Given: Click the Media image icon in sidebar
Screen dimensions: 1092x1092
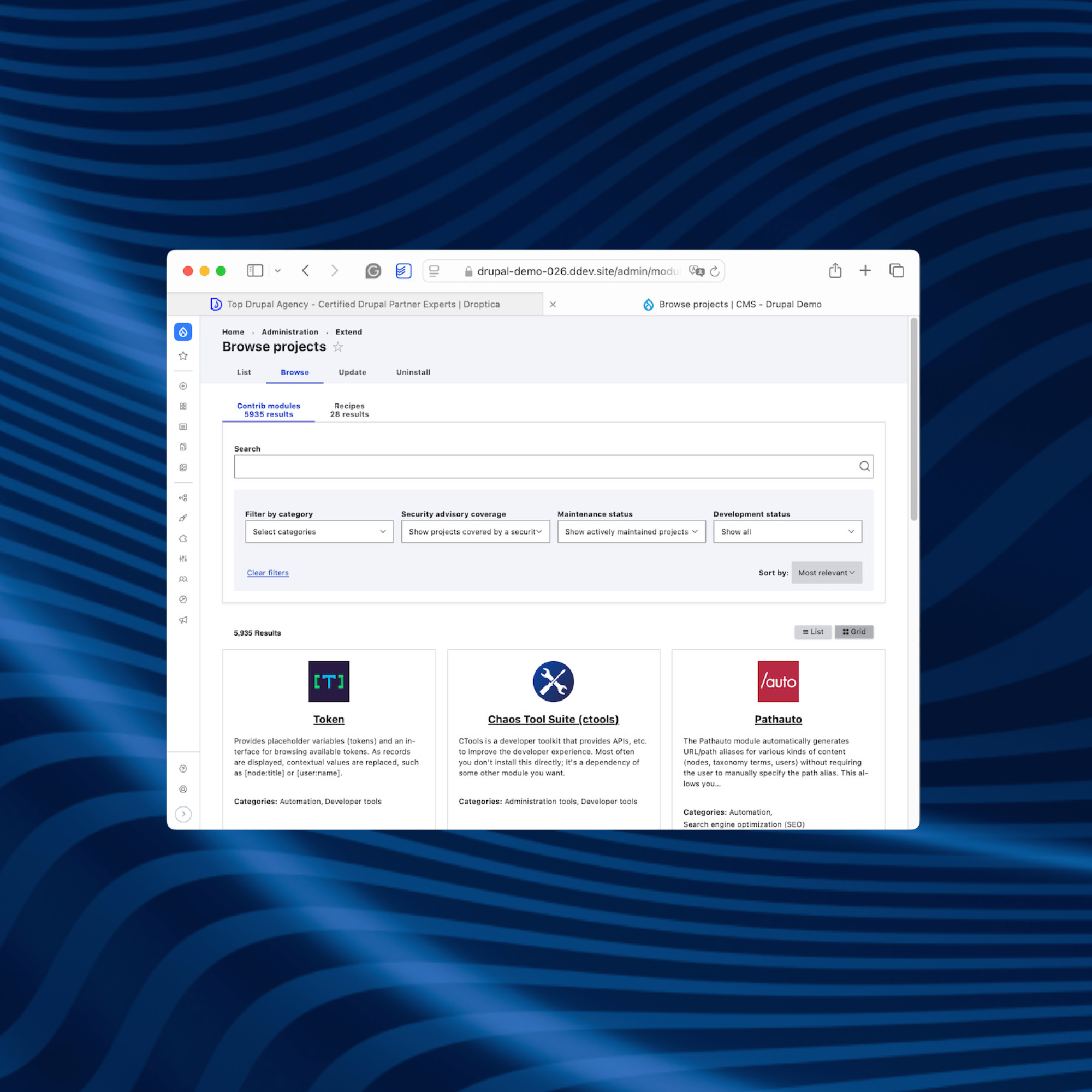Looking at the screenshot, I should point(183,467).
